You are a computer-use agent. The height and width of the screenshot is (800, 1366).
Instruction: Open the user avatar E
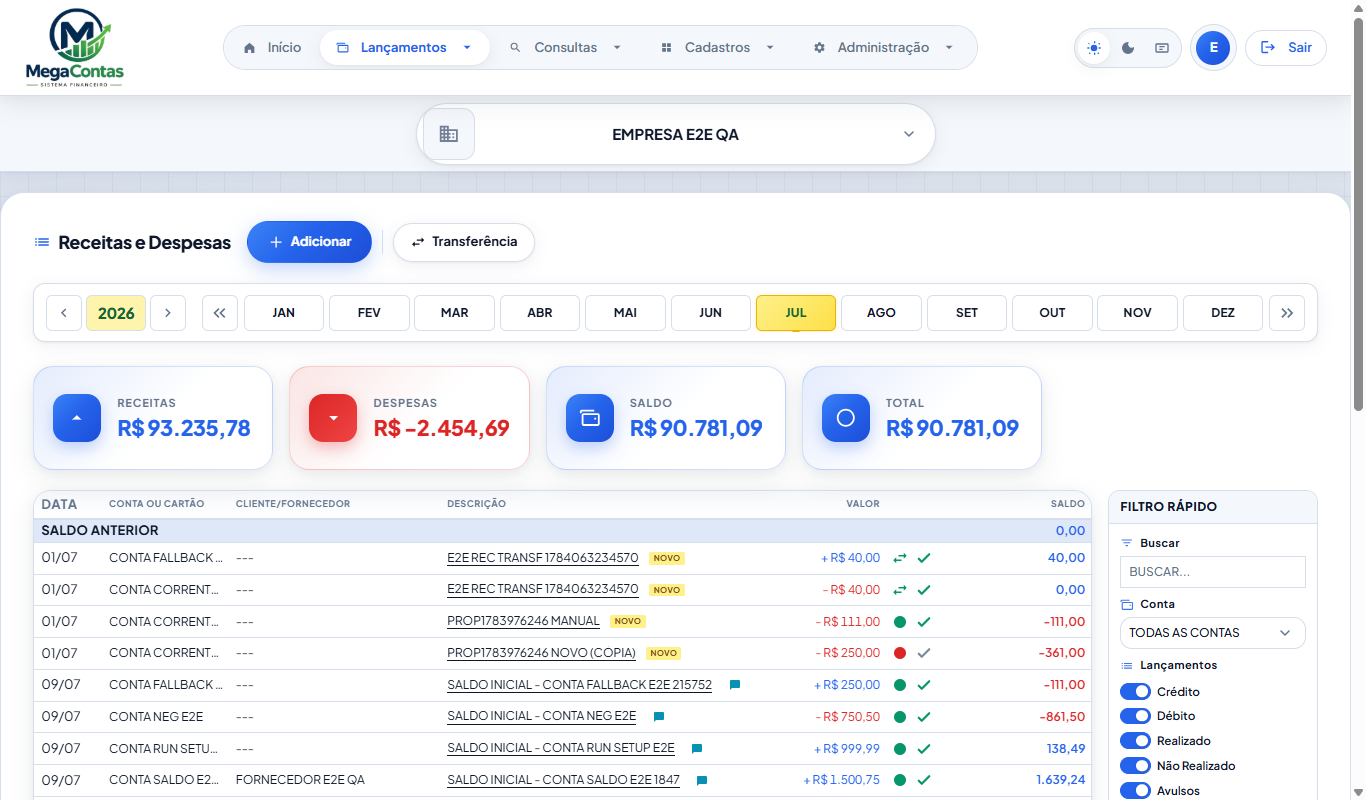(1213, 48)
